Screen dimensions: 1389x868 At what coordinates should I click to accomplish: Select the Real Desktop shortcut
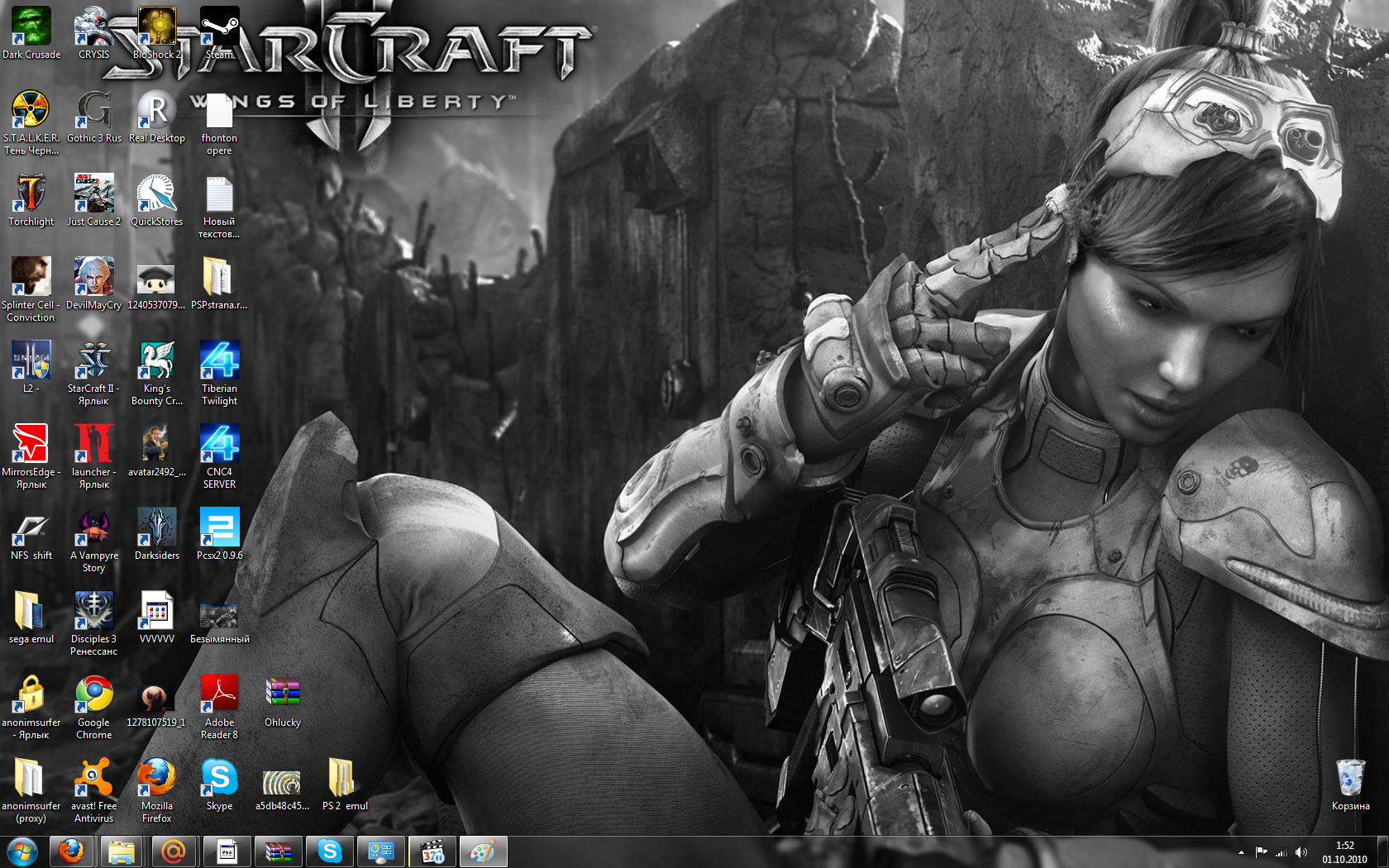[157, 117]
